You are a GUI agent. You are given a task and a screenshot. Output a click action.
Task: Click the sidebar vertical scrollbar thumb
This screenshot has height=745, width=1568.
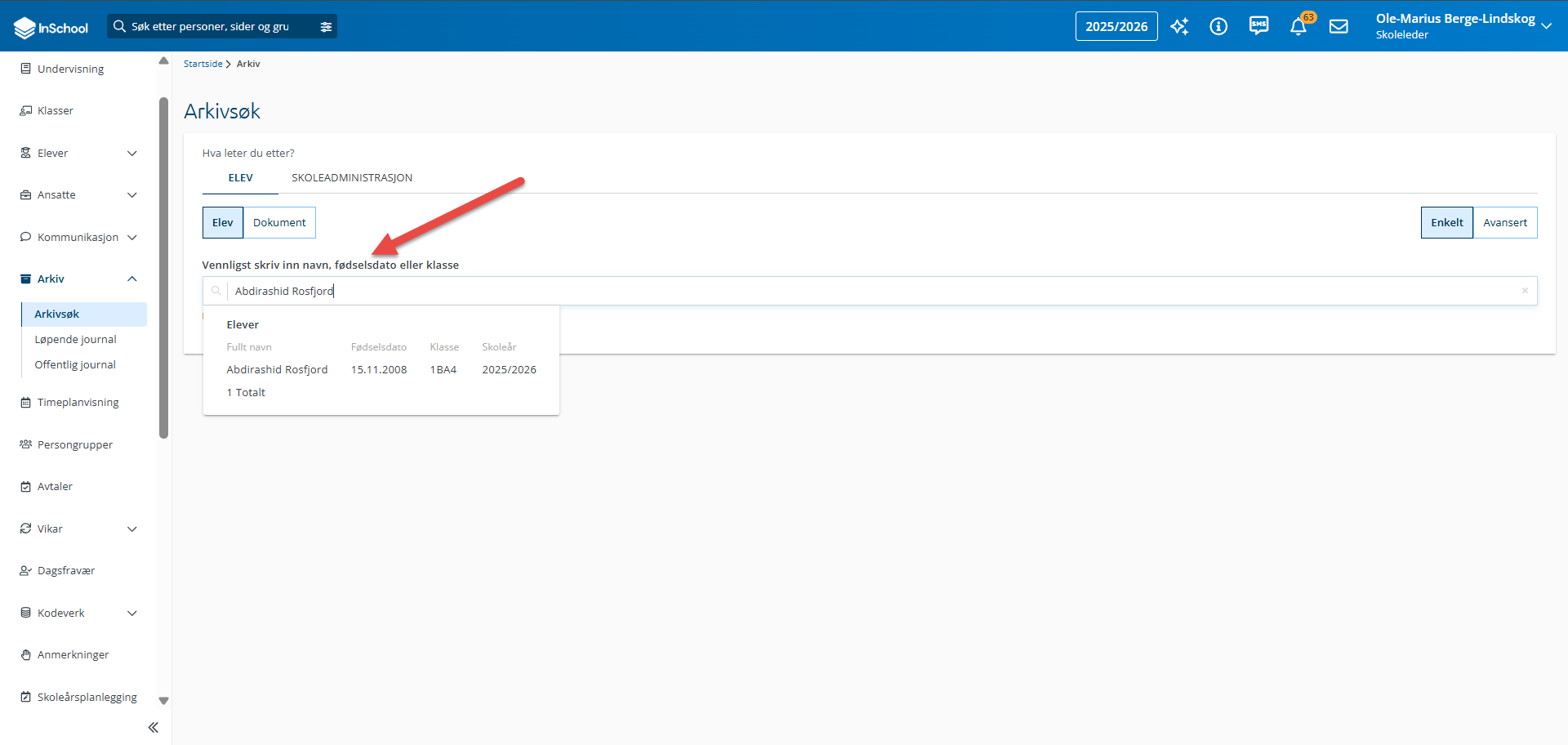point(163,268)
